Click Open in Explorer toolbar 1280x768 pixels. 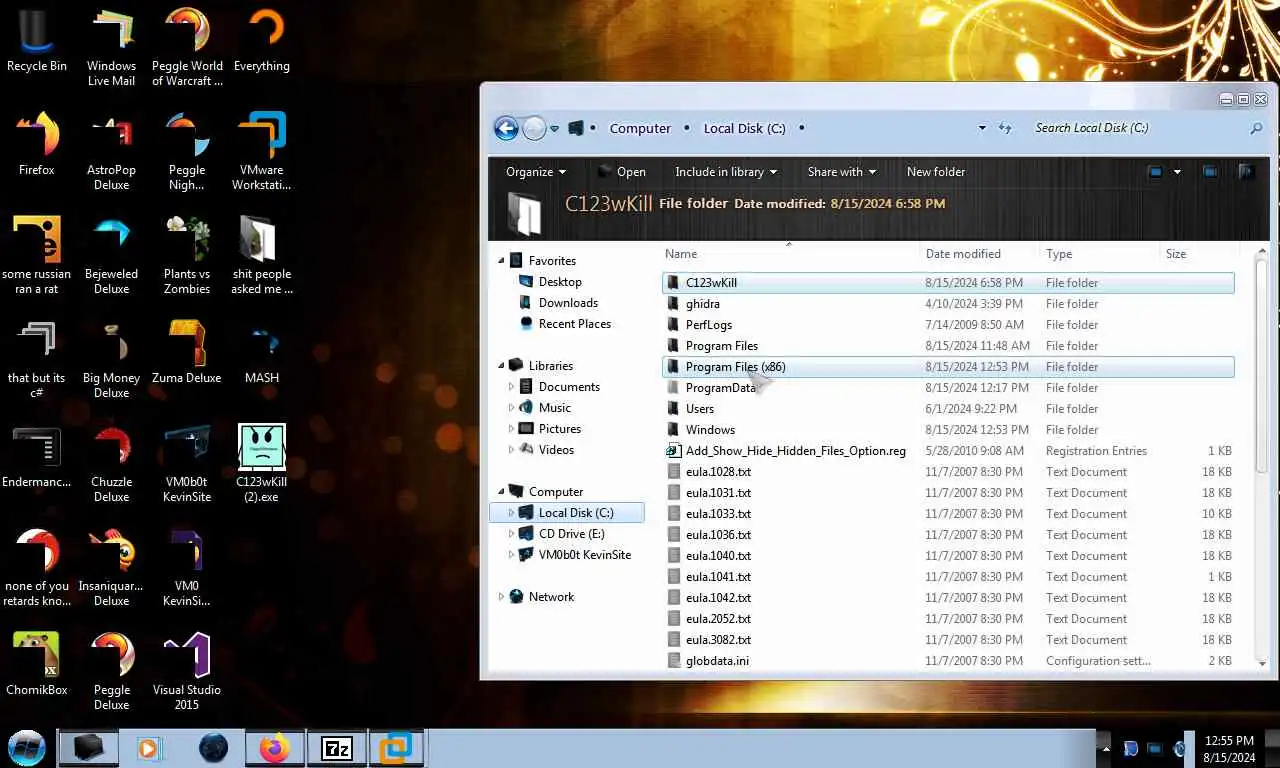point(622,172)
